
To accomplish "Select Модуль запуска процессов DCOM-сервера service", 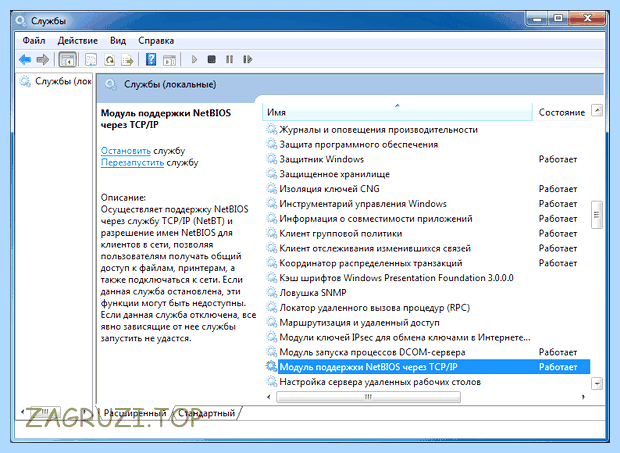I will [372, 352].
